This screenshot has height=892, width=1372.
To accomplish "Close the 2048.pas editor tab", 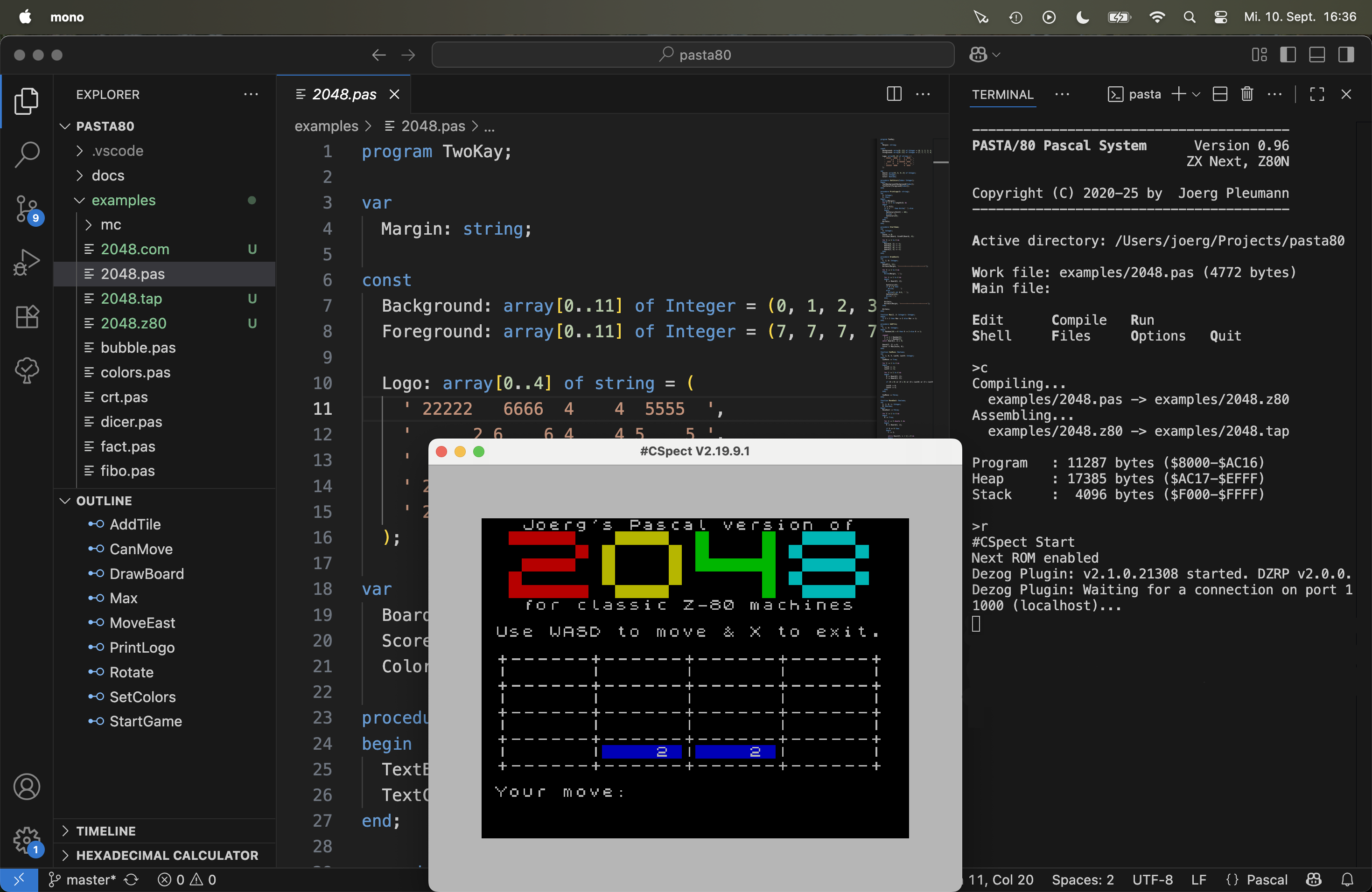I will pos(394,94).
